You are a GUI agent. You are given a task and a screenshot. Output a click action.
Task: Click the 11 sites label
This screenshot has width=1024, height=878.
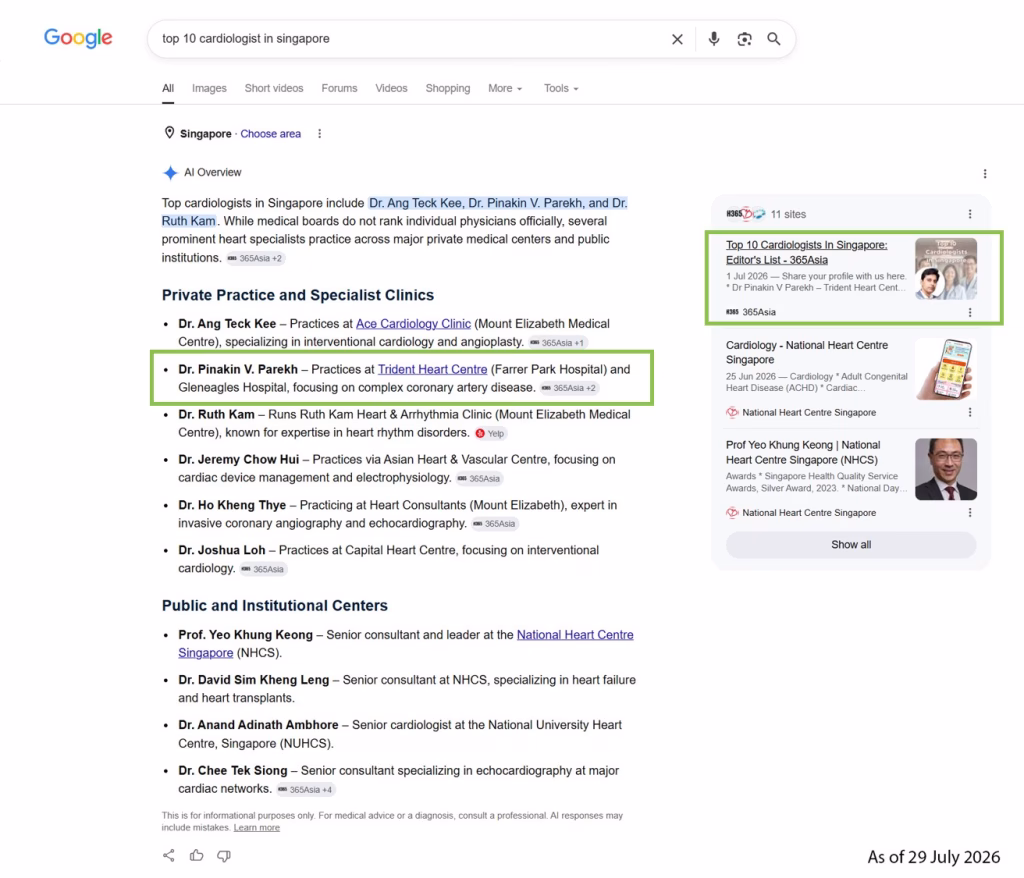788,214
